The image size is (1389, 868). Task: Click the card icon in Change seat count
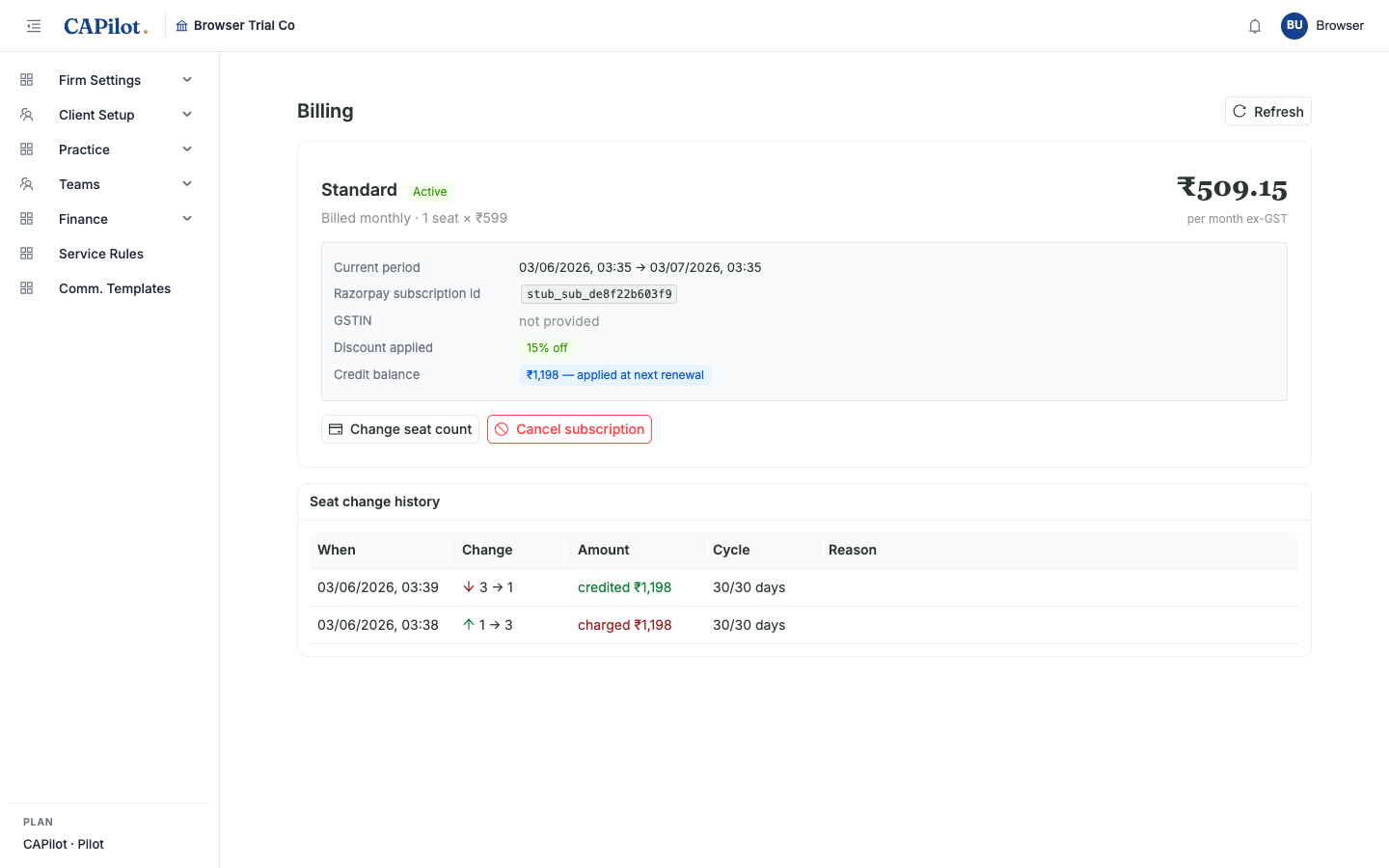point(336,429)
